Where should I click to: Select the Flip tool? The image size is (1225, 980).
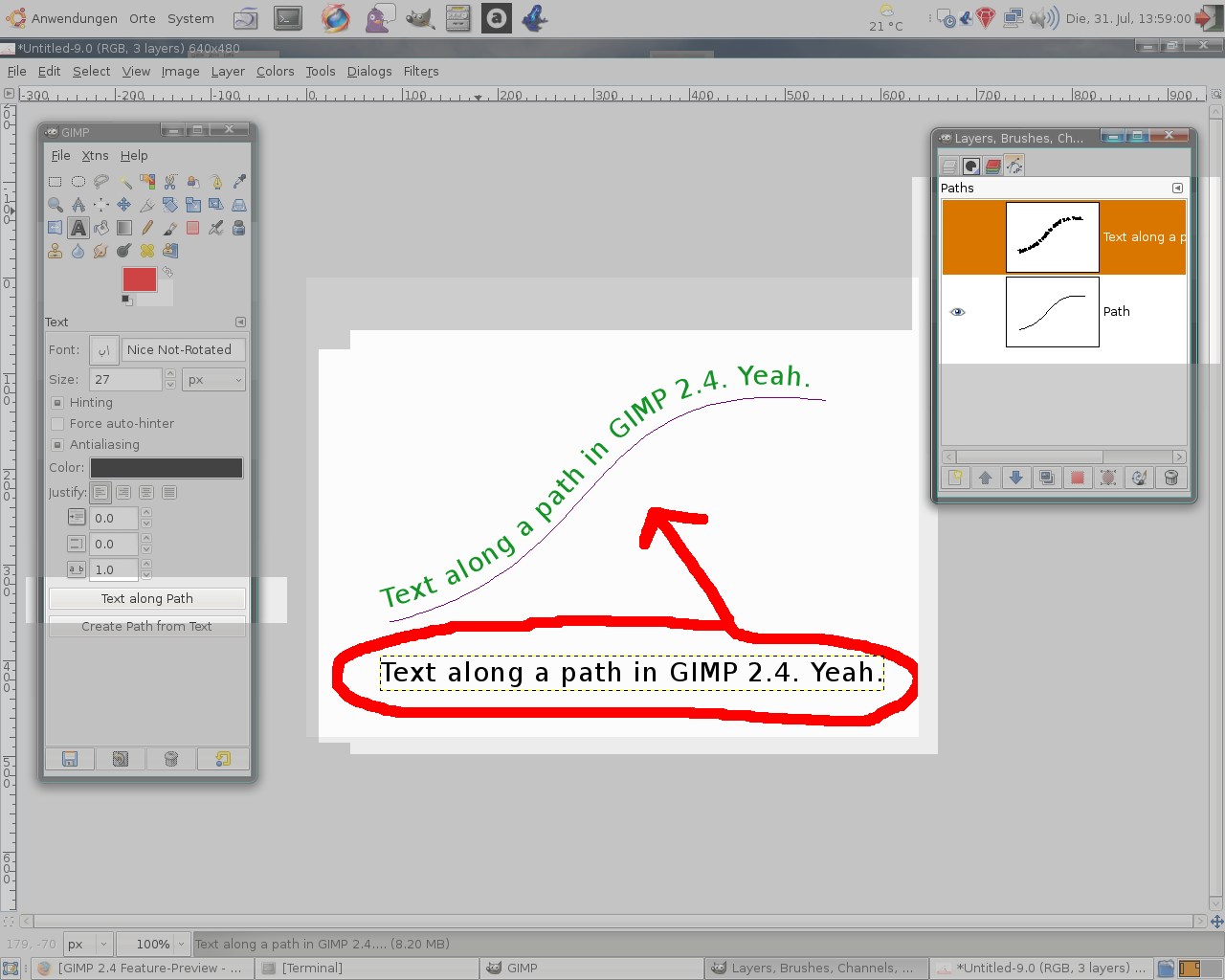click(x=56, y=227)
